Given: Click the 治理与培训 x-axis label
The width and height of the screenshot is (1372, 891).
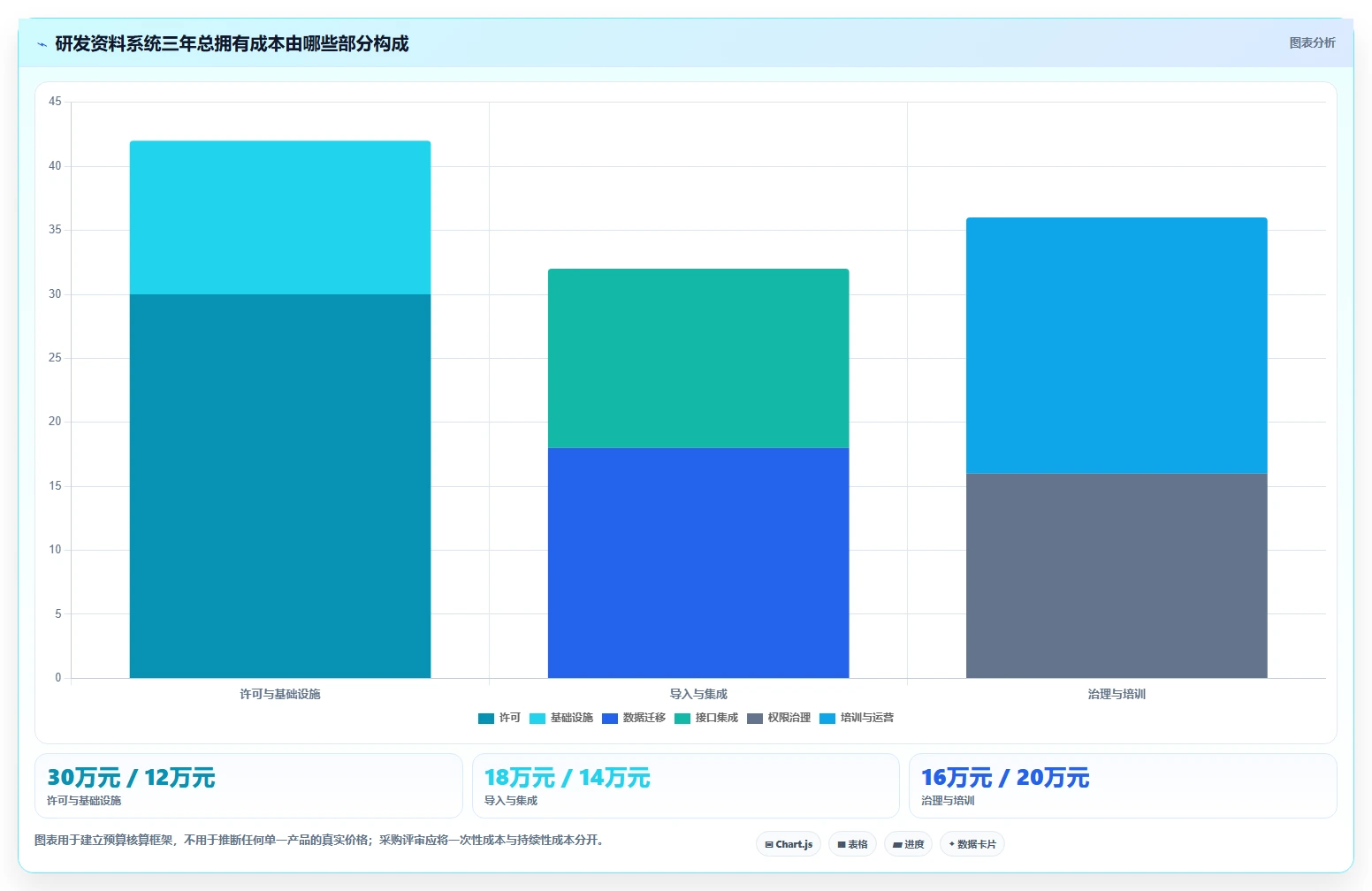Looking at the screenshot, I should point(1117,694).
